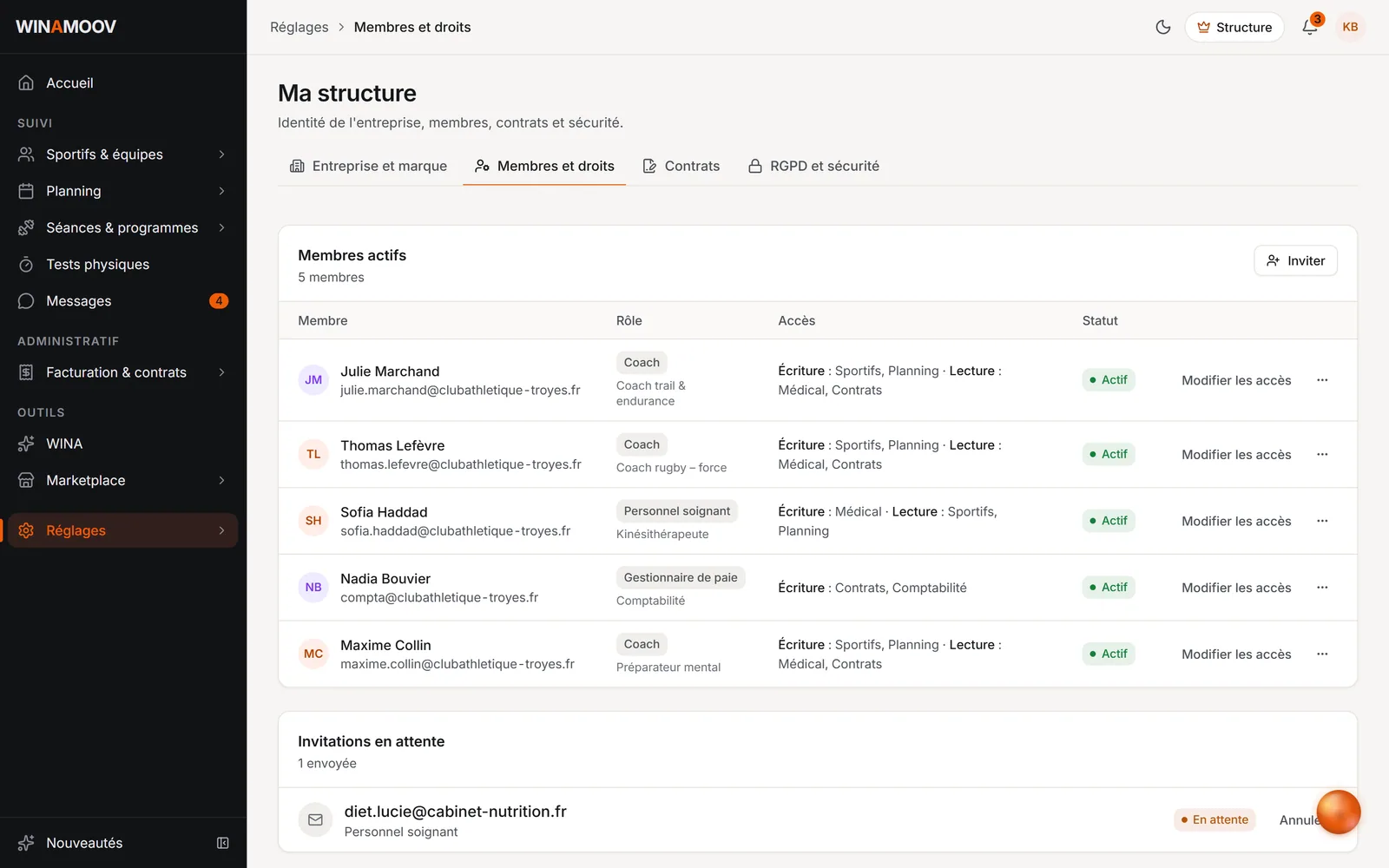
Task: Toggle dark mode with moon icon
Action: pyautogui.click(x=1163, y=27)
